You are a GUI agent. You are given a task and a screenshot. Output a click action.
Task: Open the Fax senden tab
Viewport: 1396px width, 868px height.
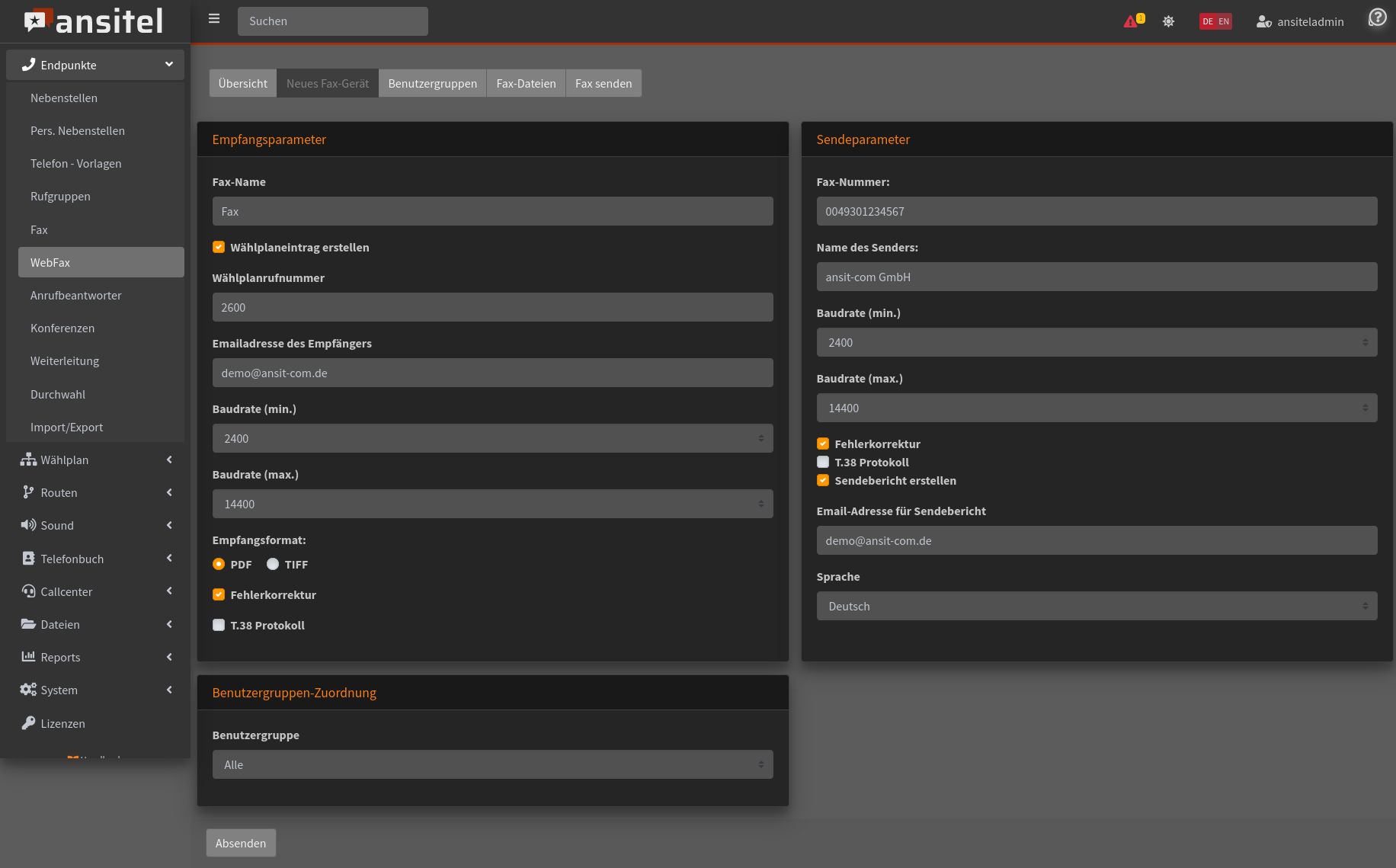604,83
